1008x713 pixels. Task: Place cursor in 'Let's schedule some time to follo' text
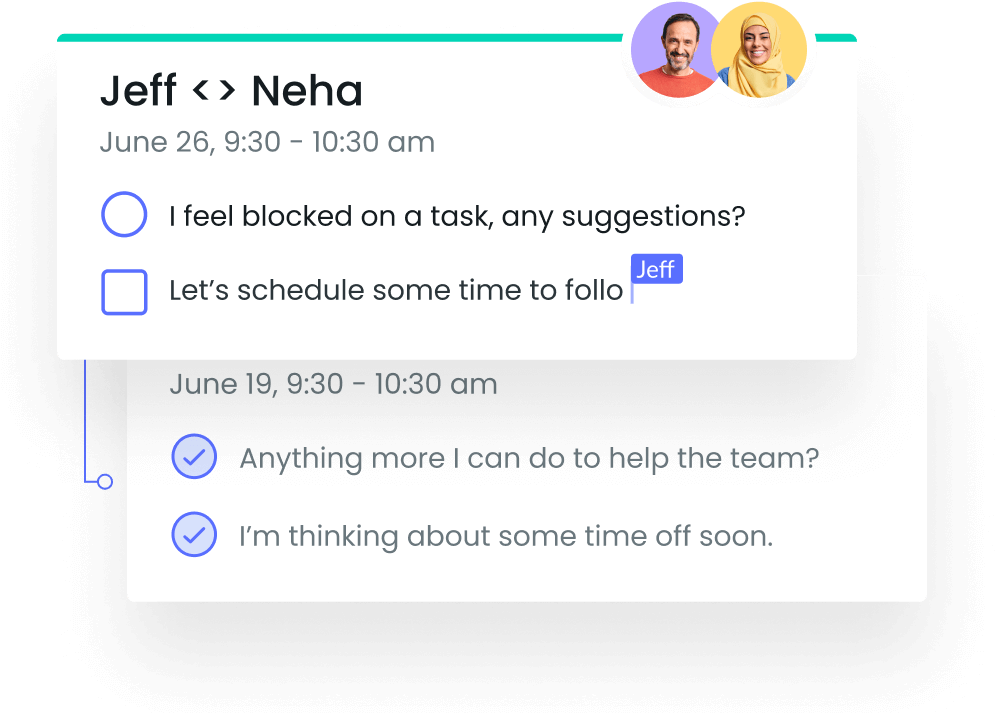click(396, 291)
